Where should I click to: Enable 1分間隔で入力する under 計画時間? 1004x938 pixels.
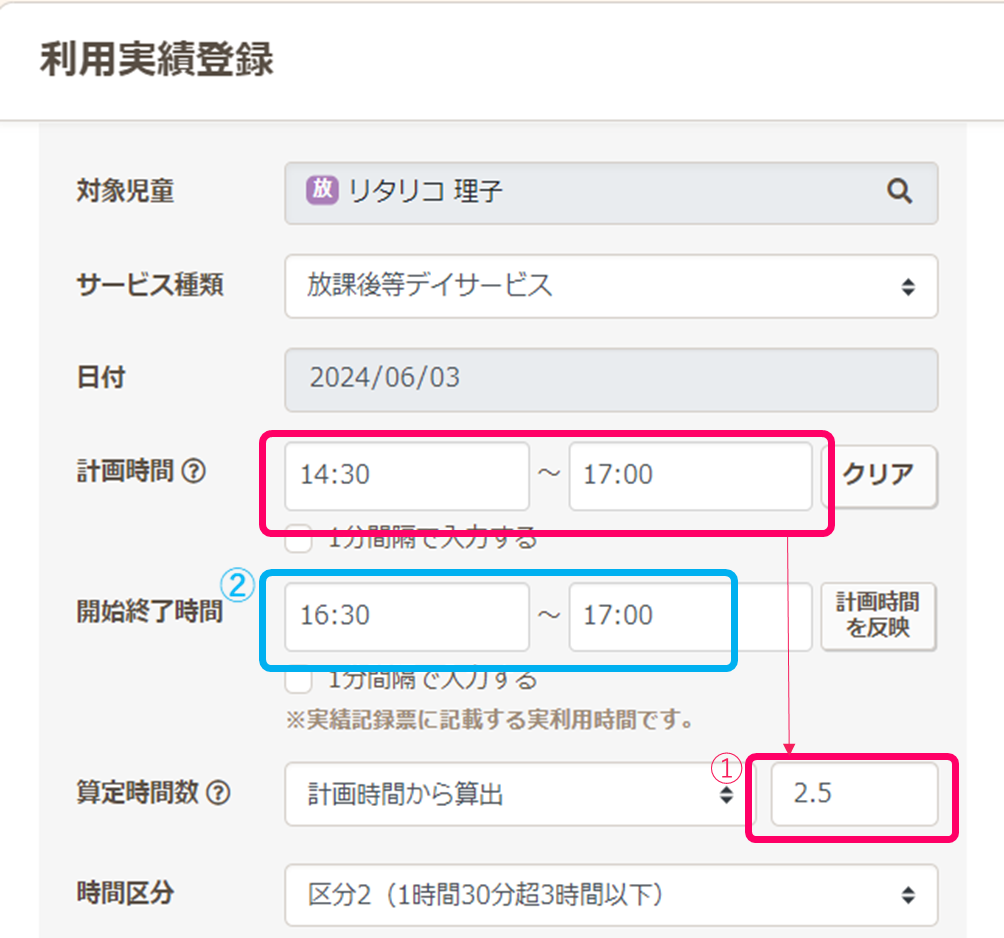coord(298,539)
